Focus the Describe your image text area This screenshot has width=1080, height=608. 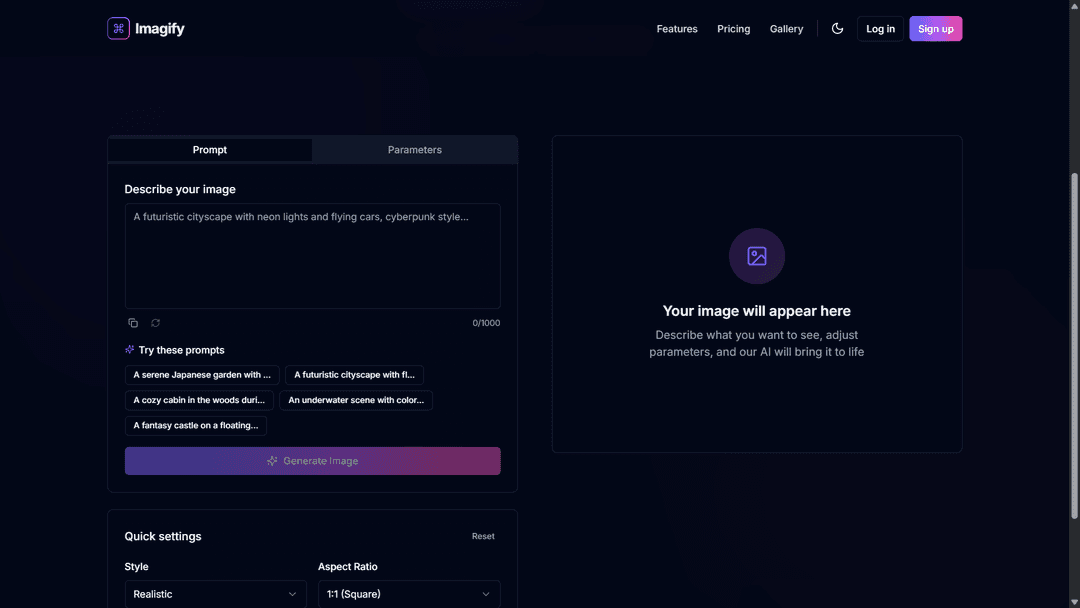tap(313, 256)
